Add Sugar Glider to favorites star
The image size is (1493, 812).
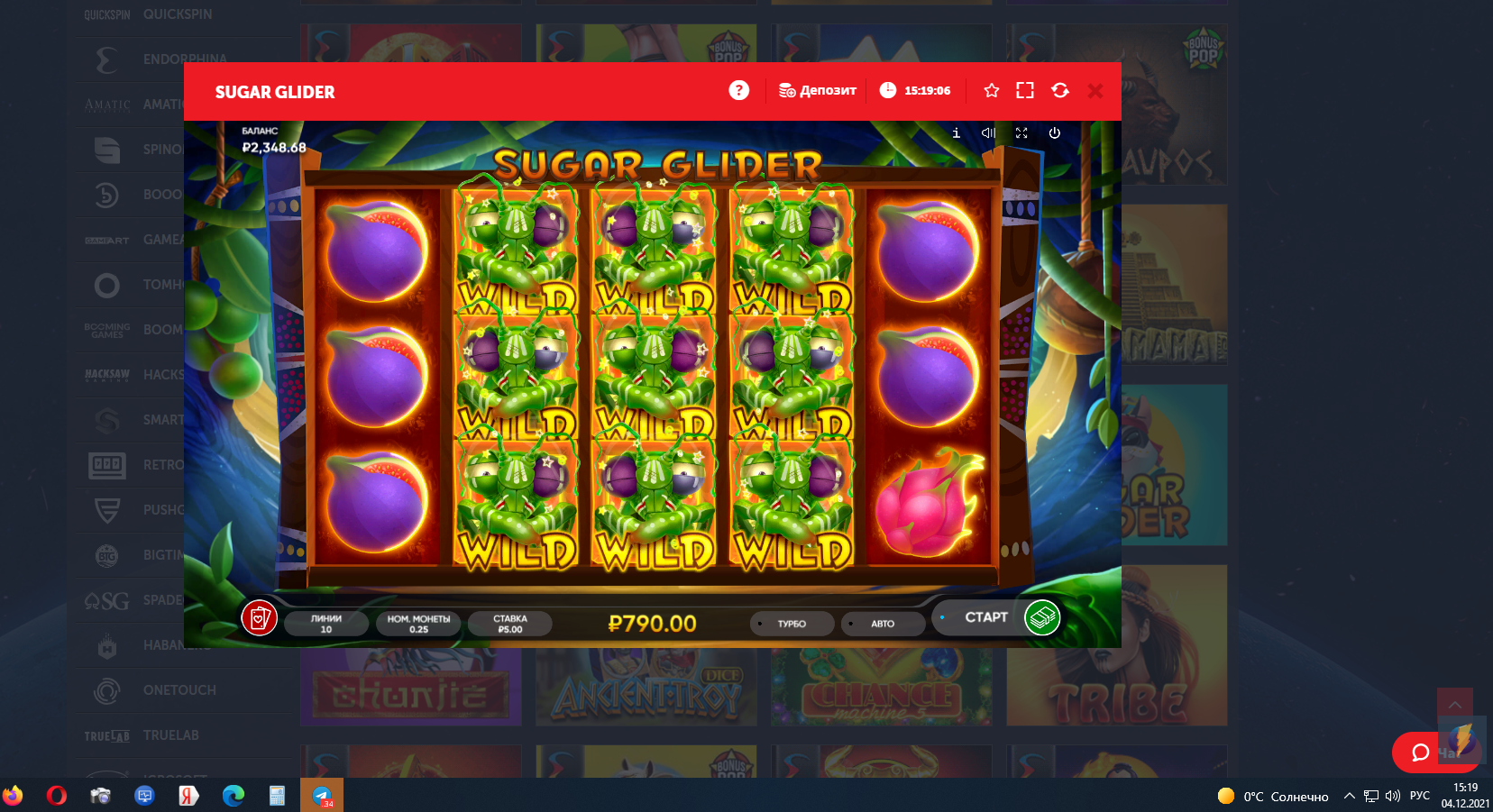(992, 90)
